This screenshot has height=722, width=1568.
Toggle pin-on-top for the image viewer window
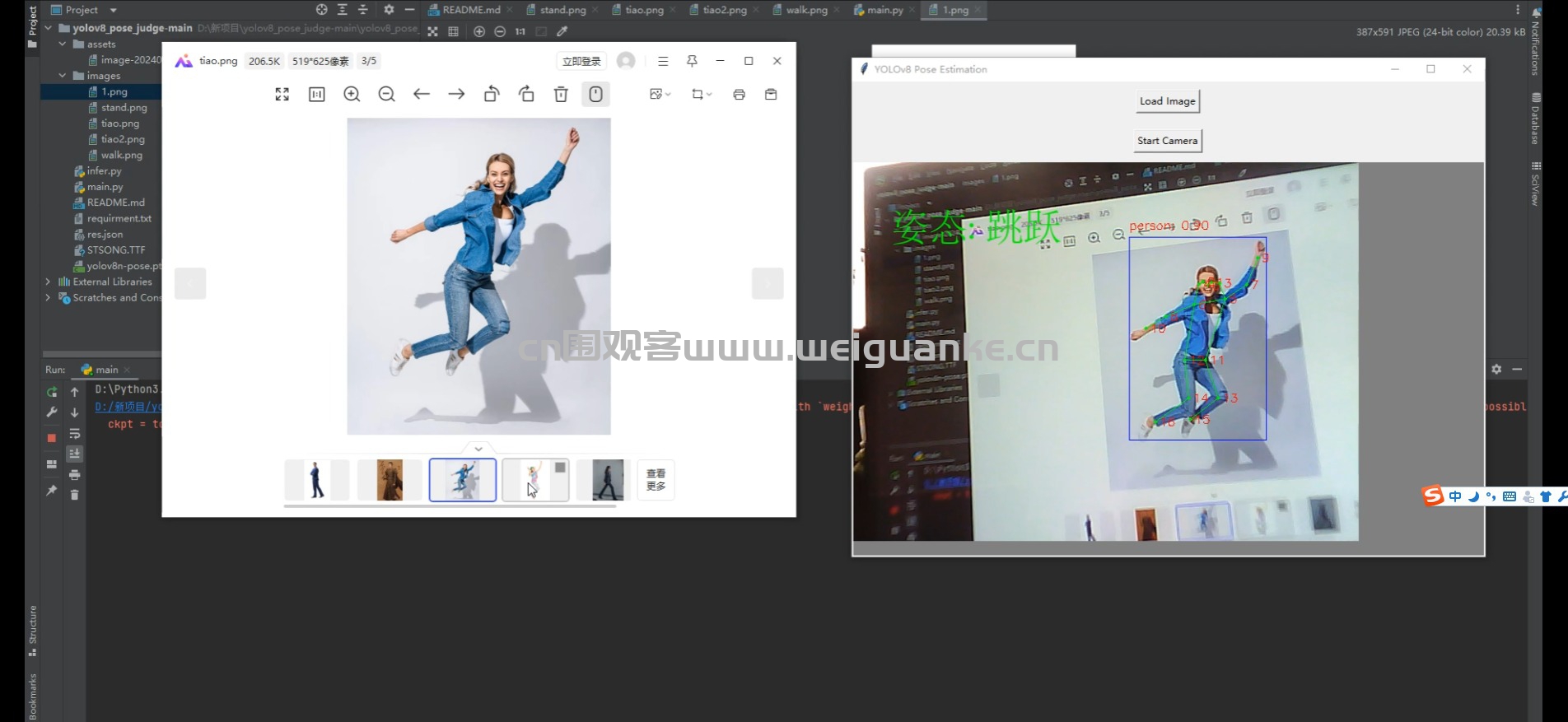click(x=692, y=61)
